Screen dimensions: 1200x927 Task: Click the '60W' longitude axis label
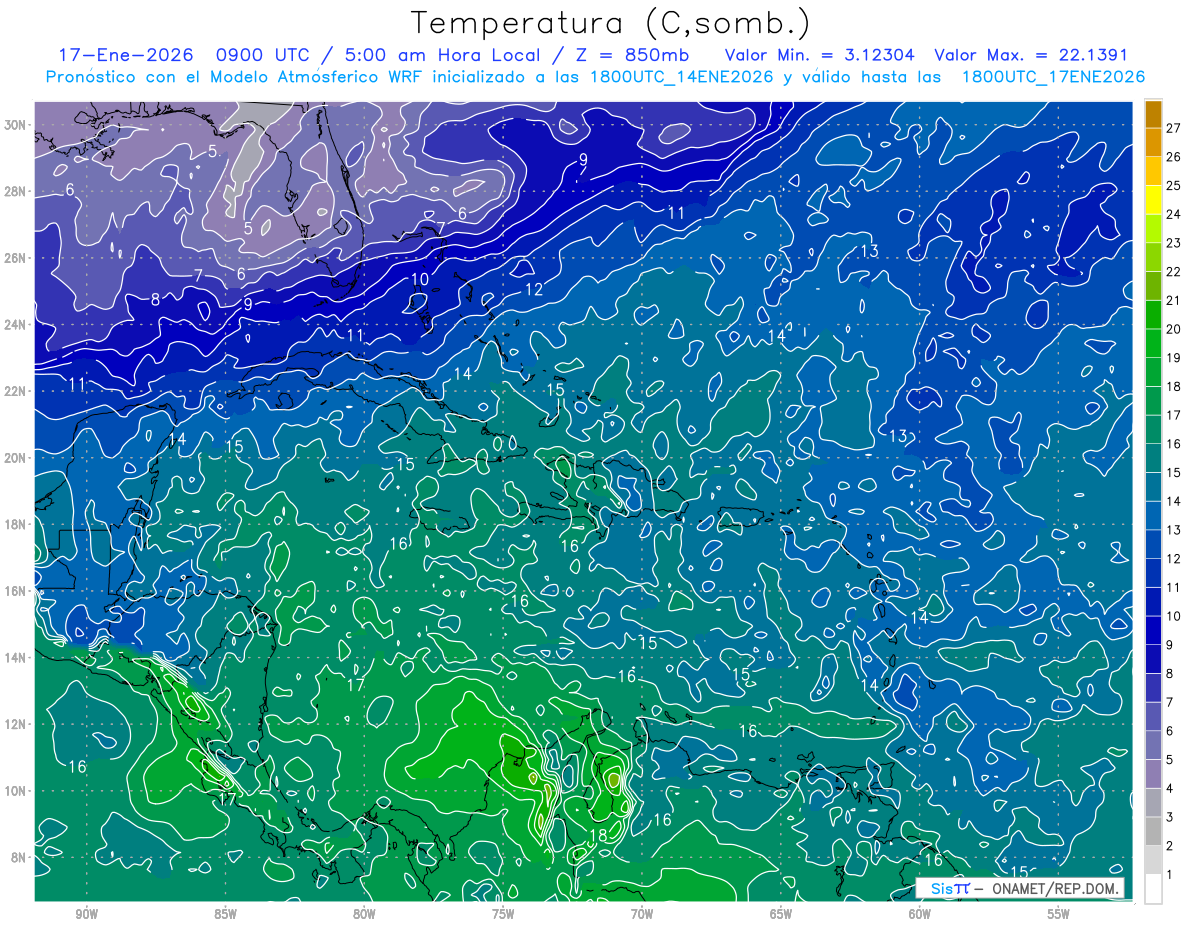point(920,914)
